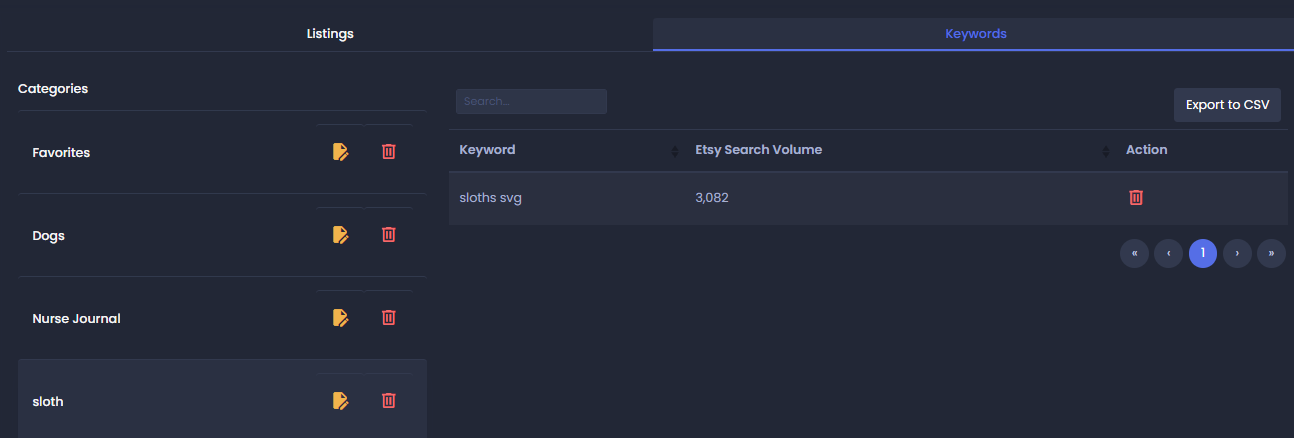Open the Keywords tab
Screen dimensions: 1294x438
[975, 34]
